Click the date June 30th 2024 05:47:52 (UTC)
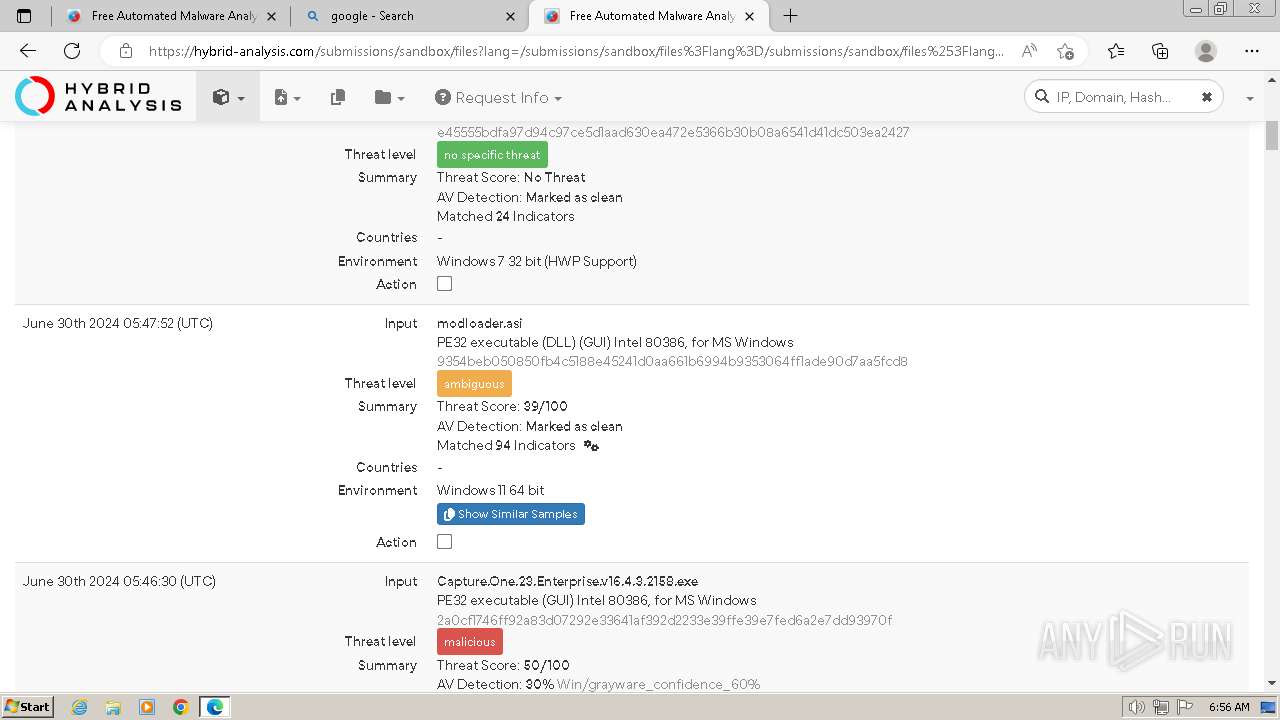The width and height of the screenshot is (1280, 720). point(118,323)
